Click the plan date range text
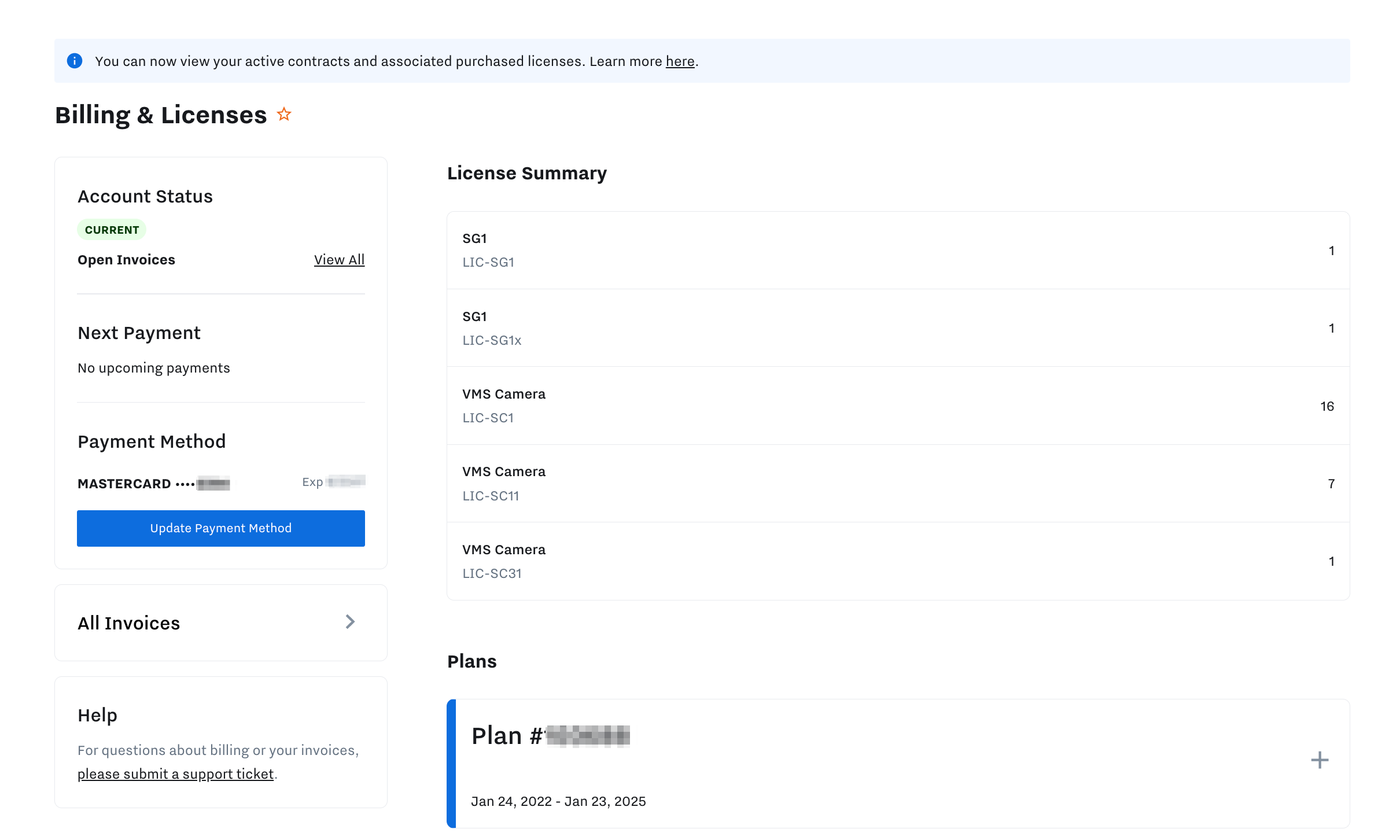 point(558,801)
